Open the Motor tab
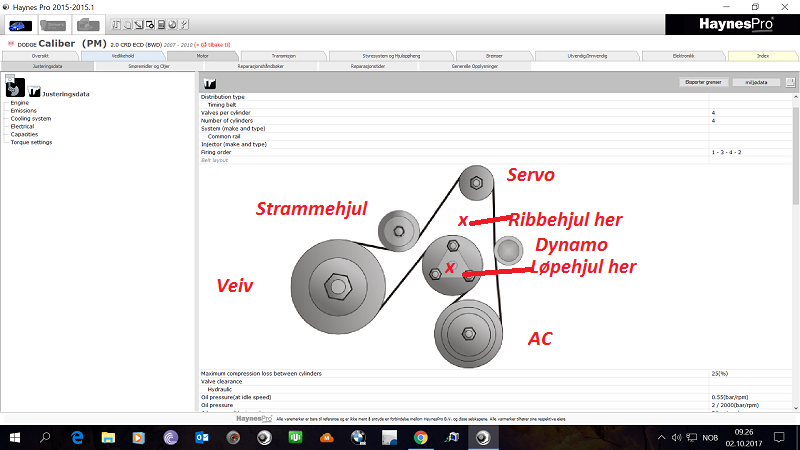800x450 pixels. pyautogui.click(x=203, y=56)
